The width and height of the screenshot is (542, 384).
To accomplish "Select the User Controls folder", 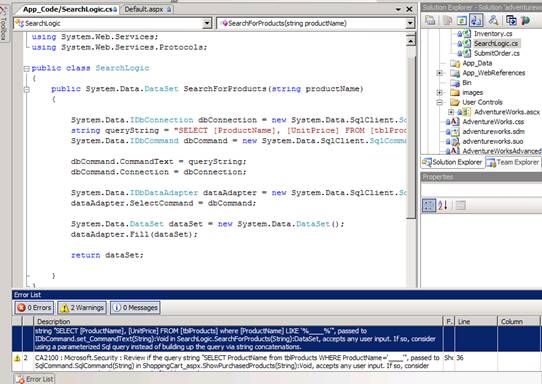I will coord(482,102).
